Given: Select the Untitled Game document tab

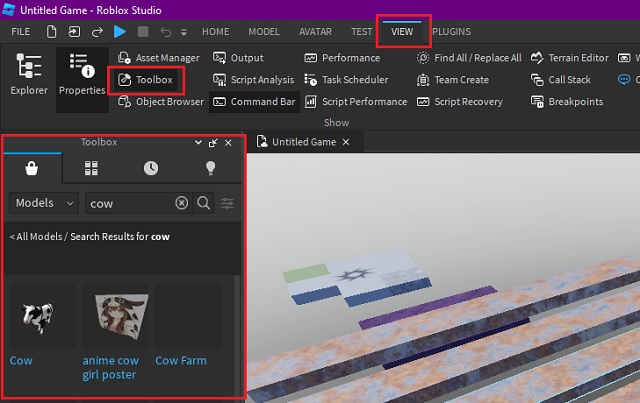Looking at the screenshot, I should [x=303, y=142].
